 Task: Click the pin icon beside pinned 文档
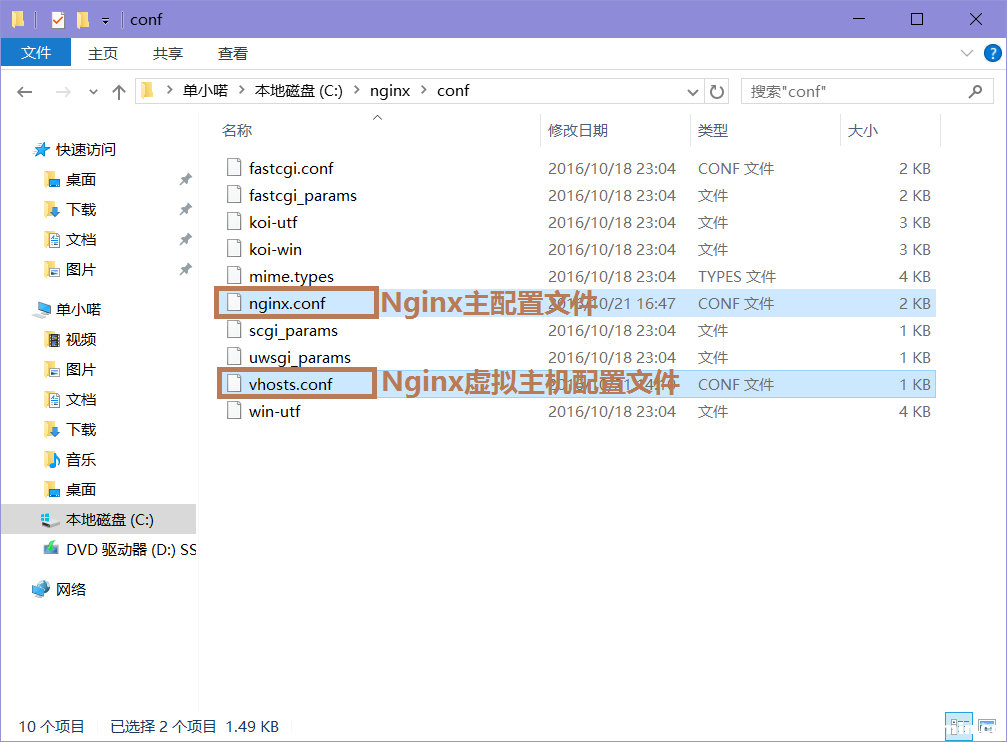pos(186,240)
